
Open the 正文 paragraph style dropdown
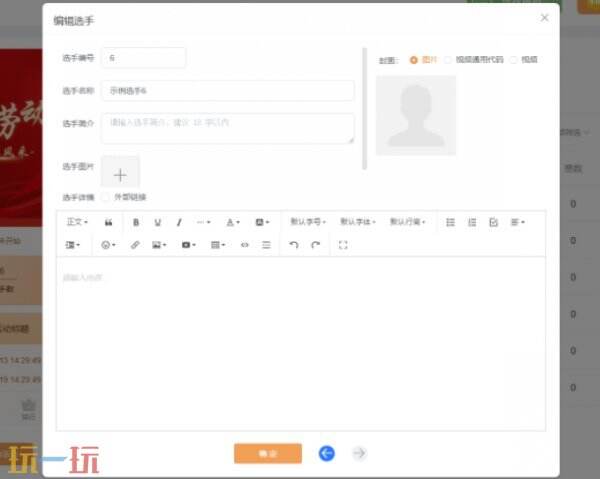[77, 222]
